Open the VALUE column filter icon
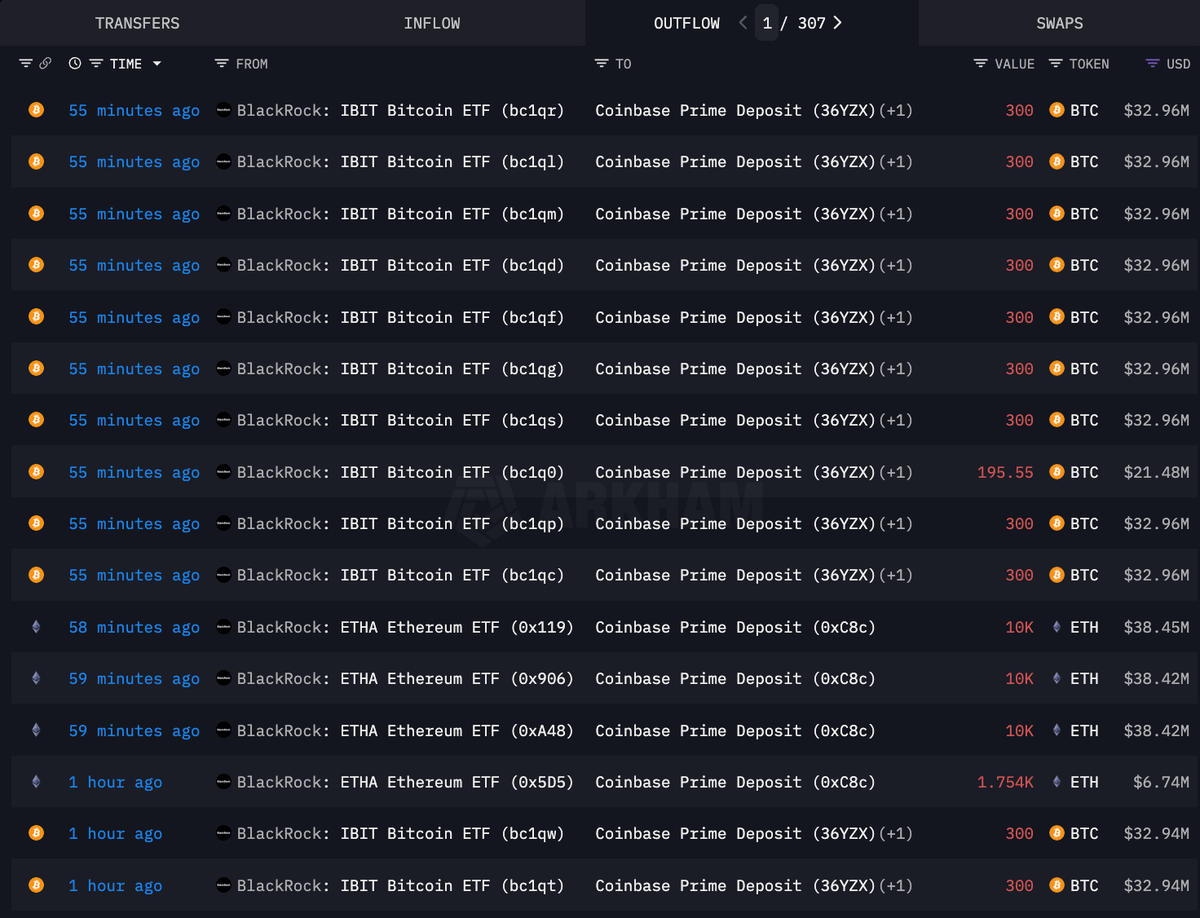Screen dimensions: 1200x918 point(981,63)
